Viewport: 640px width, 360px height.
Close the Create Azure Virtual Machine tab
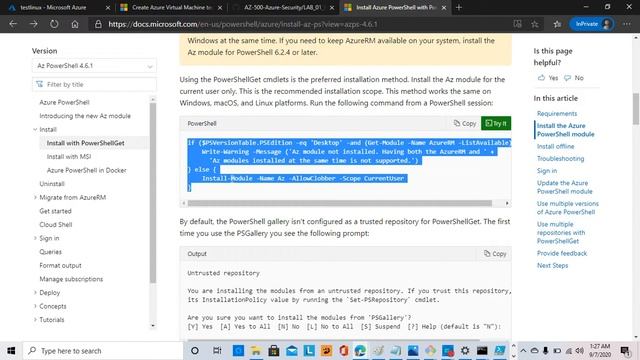click(220, 7)
